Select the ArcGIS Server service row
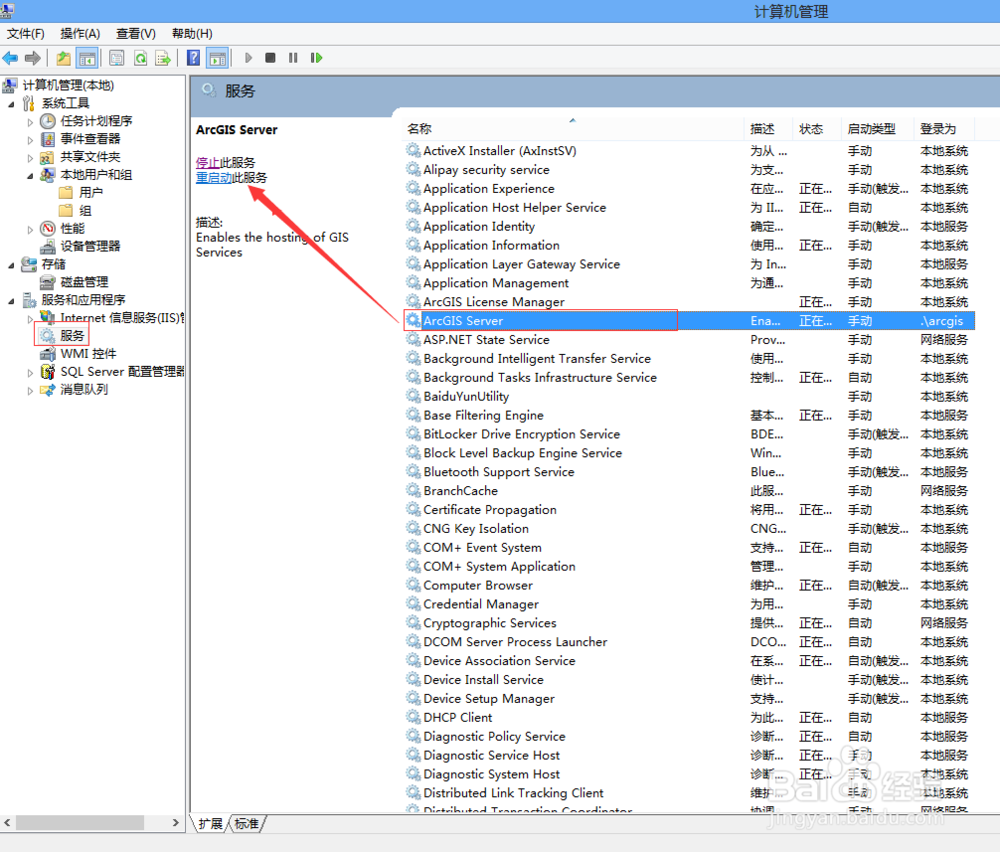The image size is (1000, 852). (x=689, y=321)
